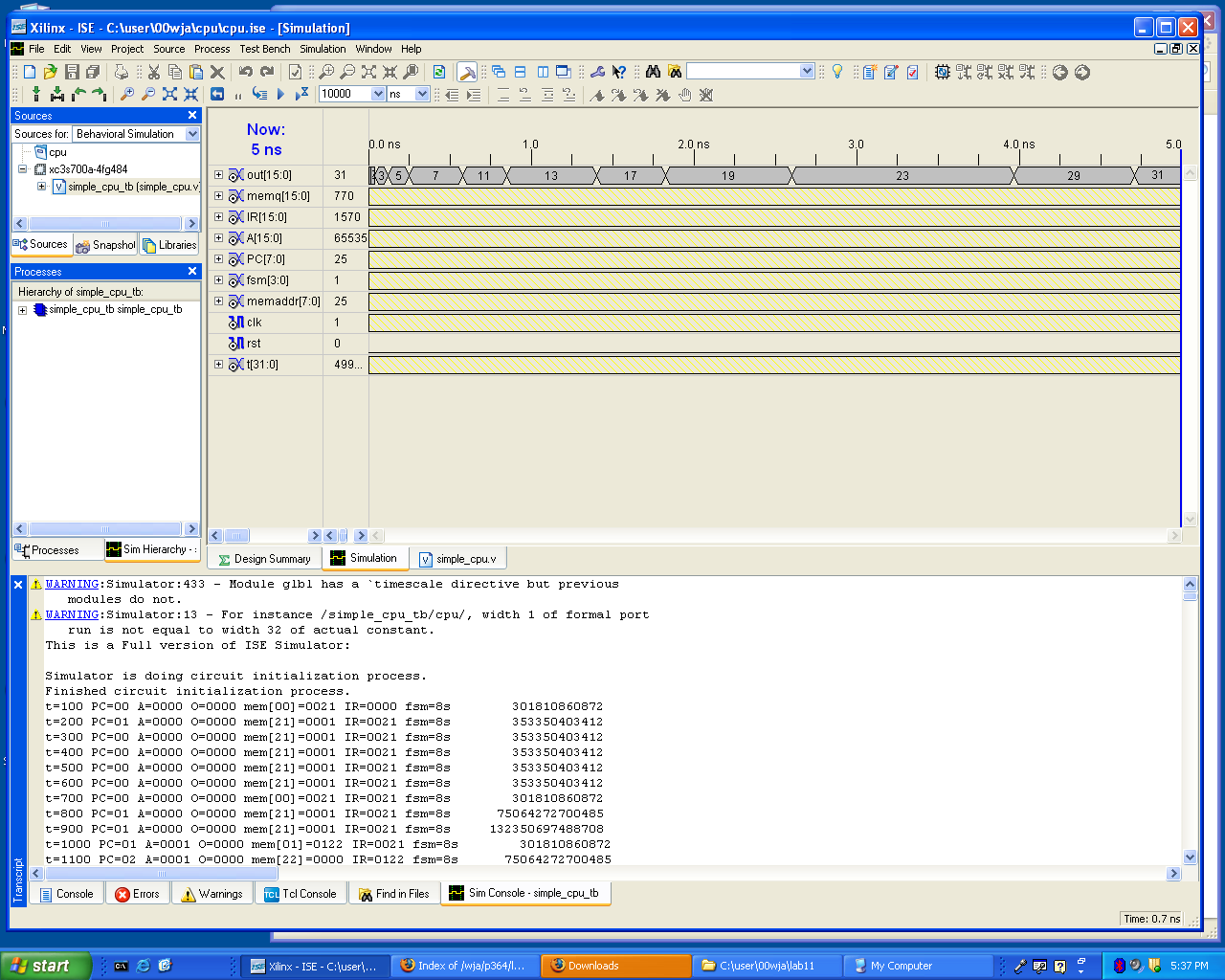Screen dimensions: 1225x980
Task: Click the hammer toggle icon in toolbar
Action: click(x=467, y=72)
